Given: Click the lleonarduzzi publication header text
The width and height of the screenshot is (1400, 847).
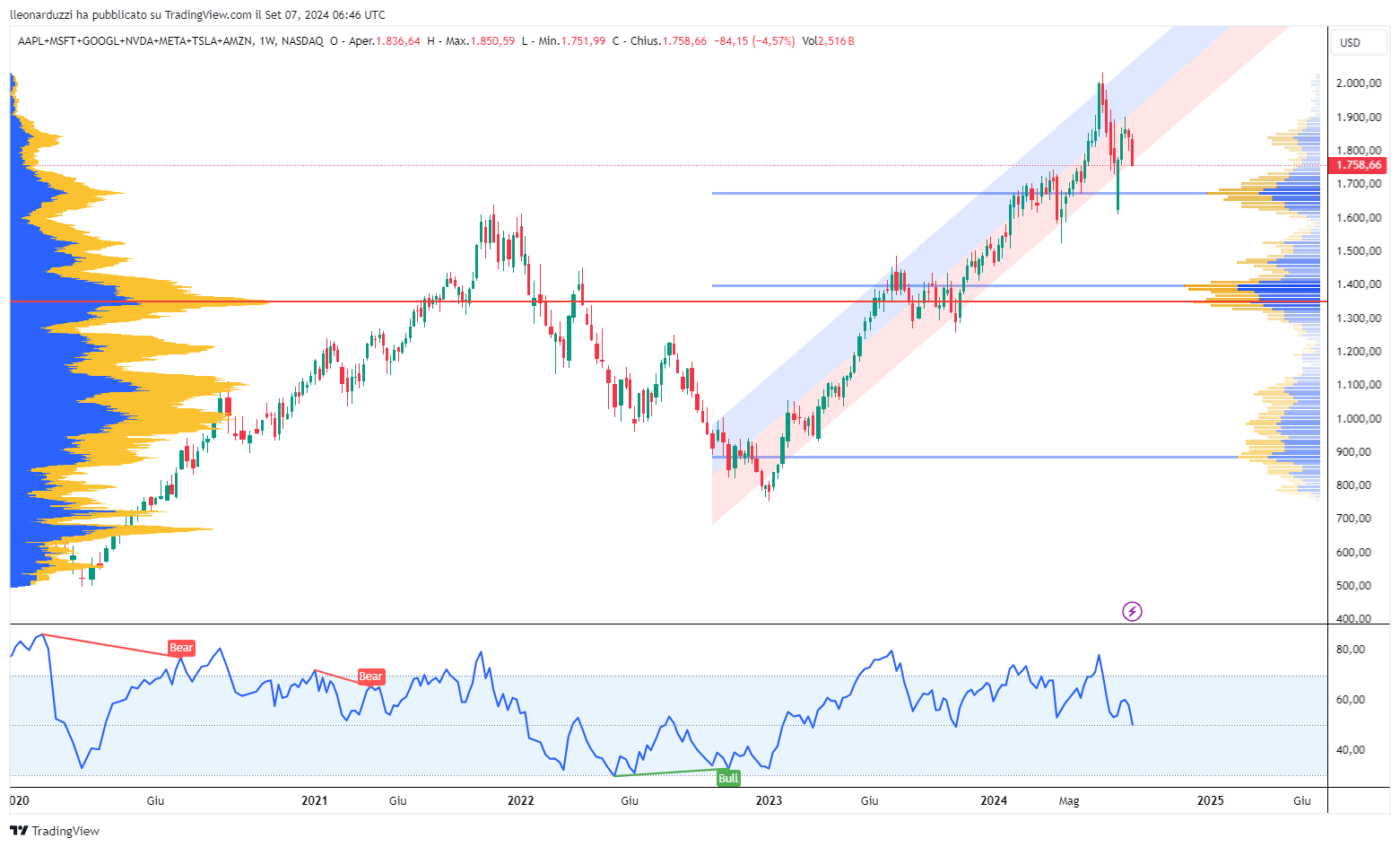Looking at the screenshot, I should tap(197, 15).
